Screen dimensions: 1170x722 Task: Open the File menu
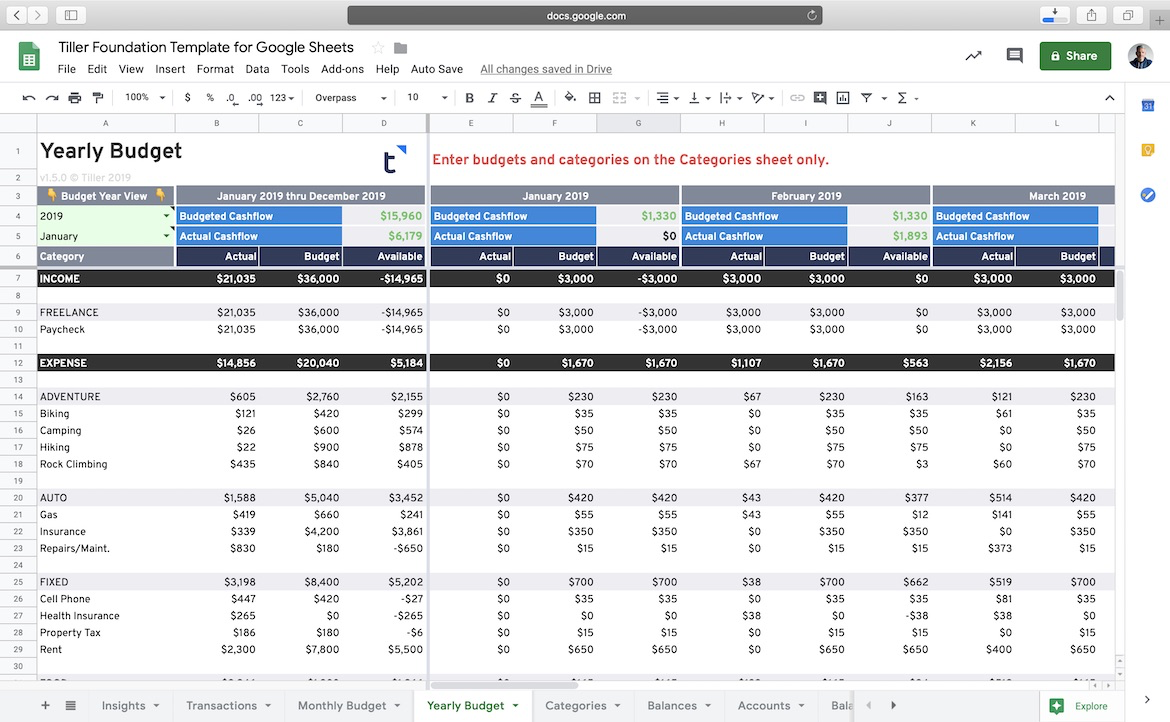pos(66,69)
